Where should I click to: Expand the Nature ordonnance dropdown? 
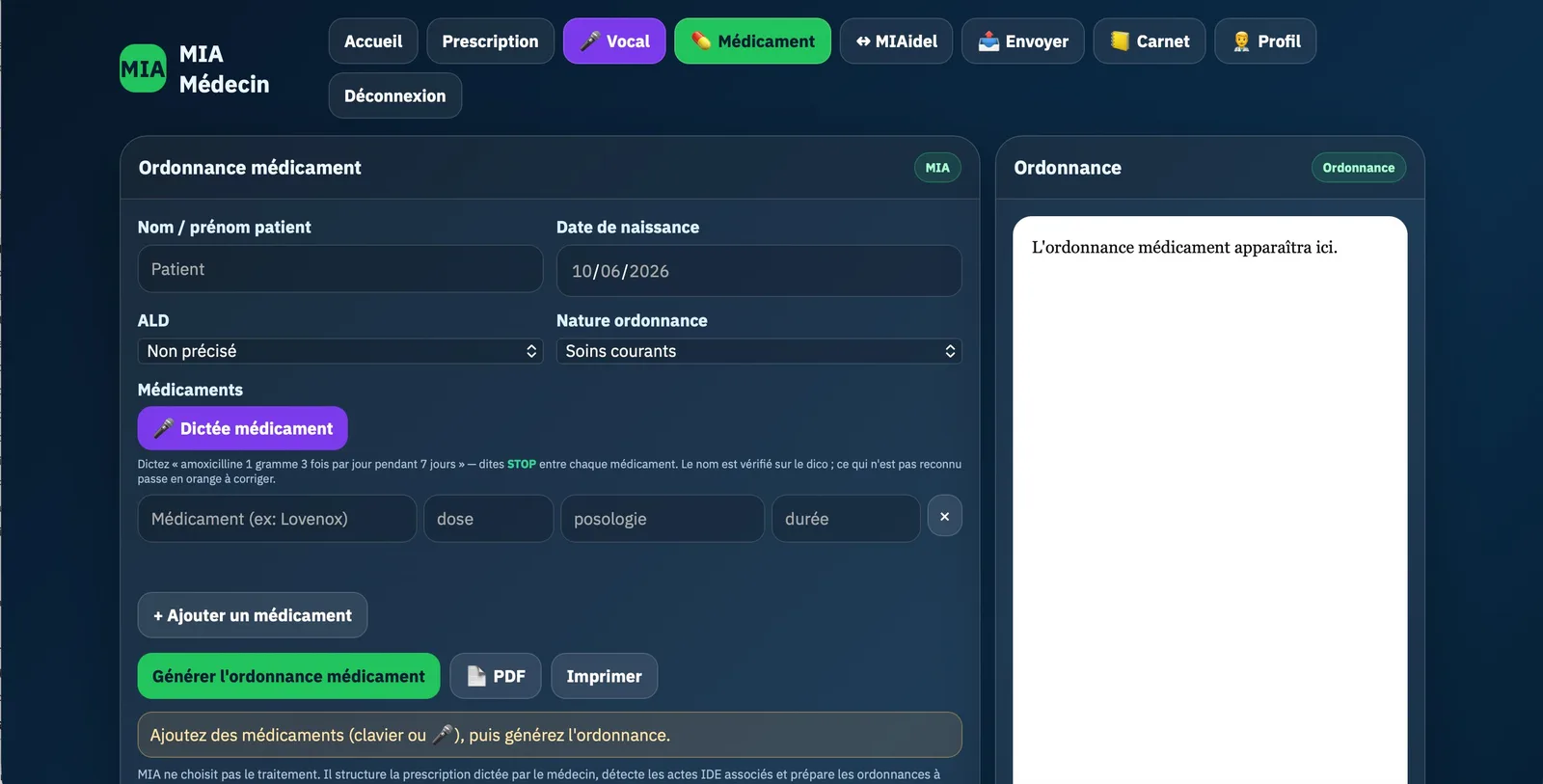click(x=759, y=351)
